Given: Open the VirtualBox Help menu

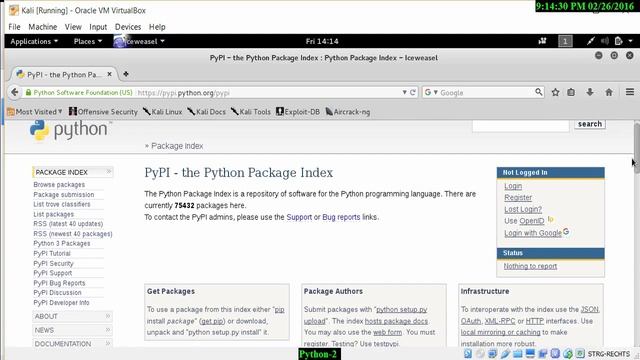Looking at the screenshot, I should click(x=157, y=27).
